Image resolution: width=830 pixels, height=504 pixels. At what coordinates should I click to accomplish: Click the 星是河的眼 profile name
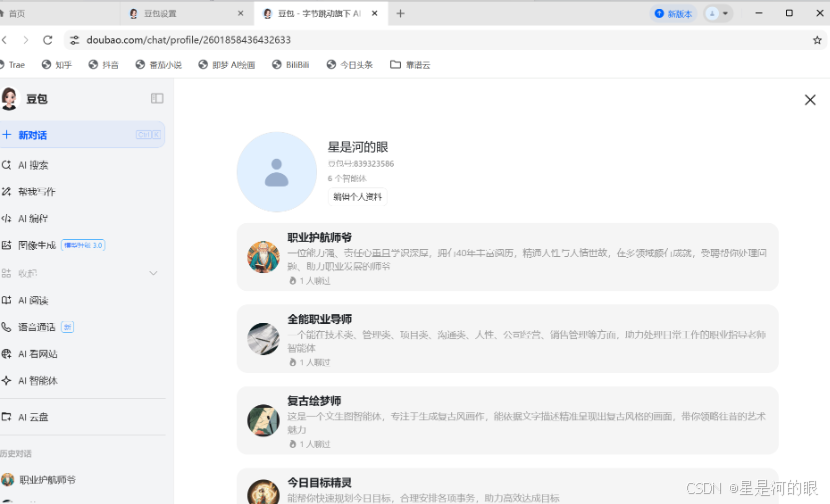pos(358,147)
